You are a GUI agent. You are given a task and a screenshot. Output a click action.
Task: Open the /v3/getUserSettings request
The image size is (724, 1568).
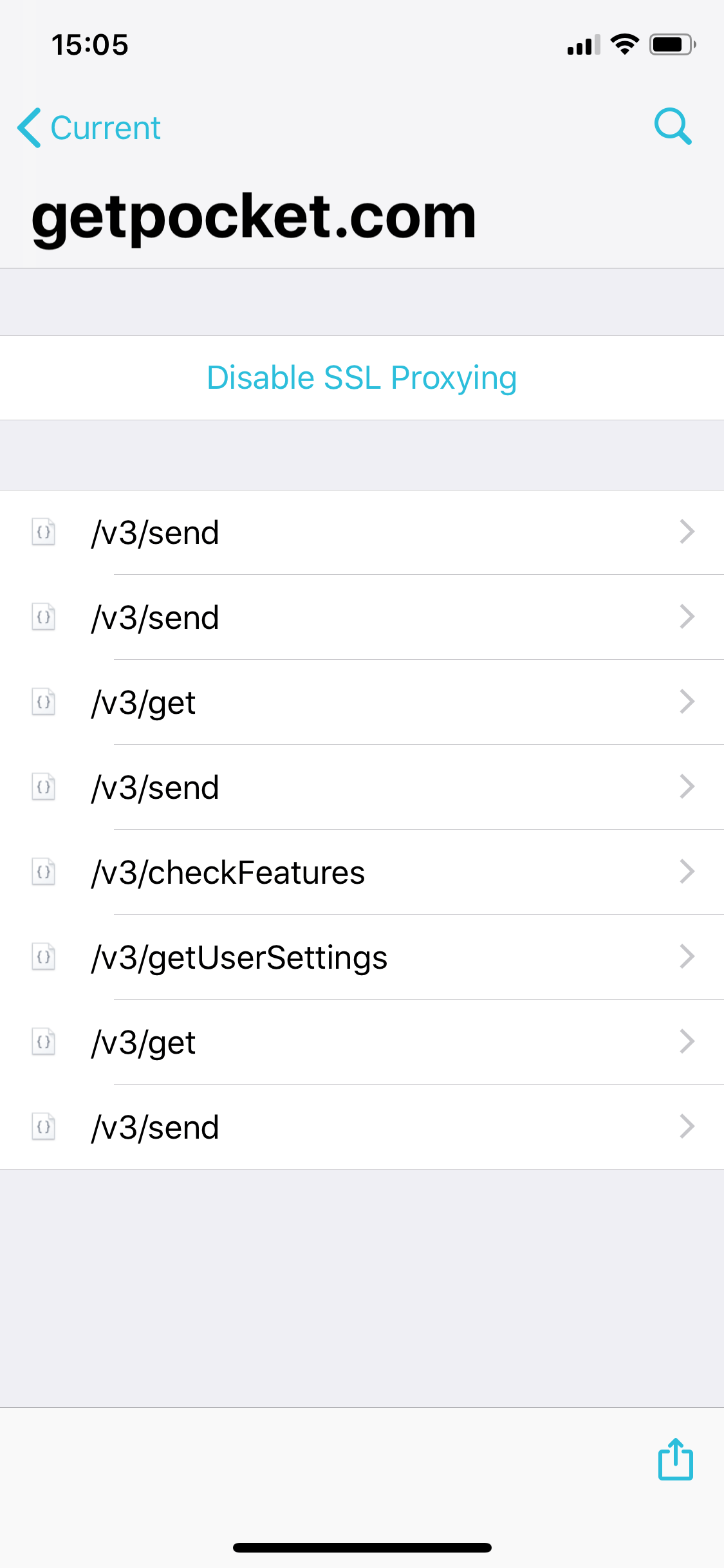pyautogui.click(x=362, y=957)
